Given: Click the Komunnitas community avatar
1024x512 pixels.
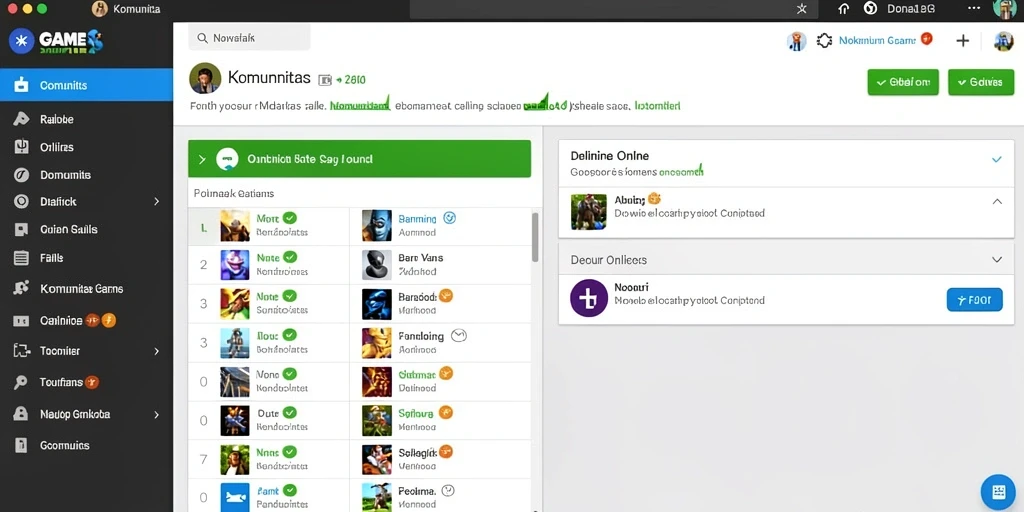Looking at the screenshot, I should point(205,78).
